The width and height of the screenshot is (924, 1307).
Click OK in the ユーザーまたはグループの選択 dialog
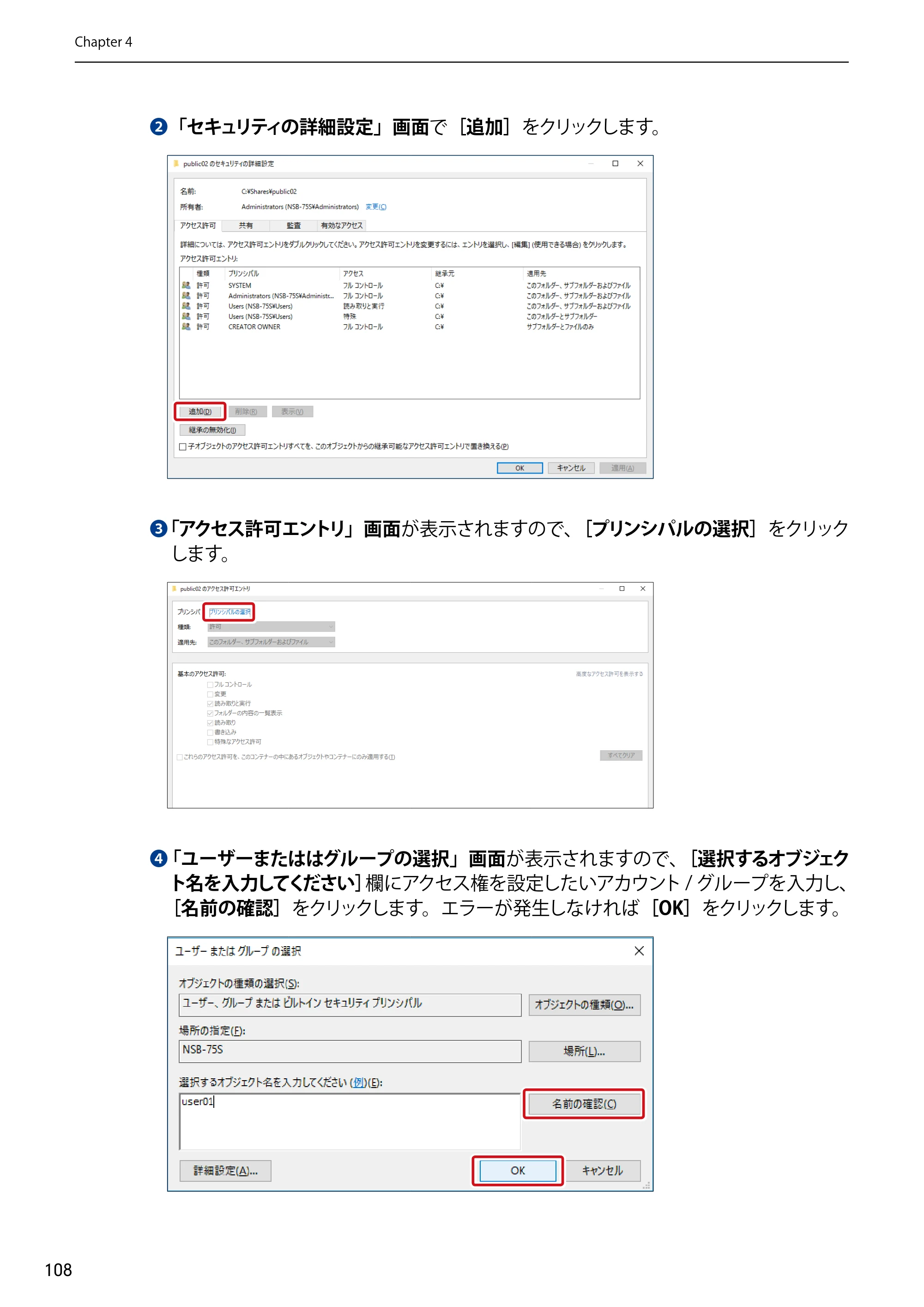point(518,1170)
